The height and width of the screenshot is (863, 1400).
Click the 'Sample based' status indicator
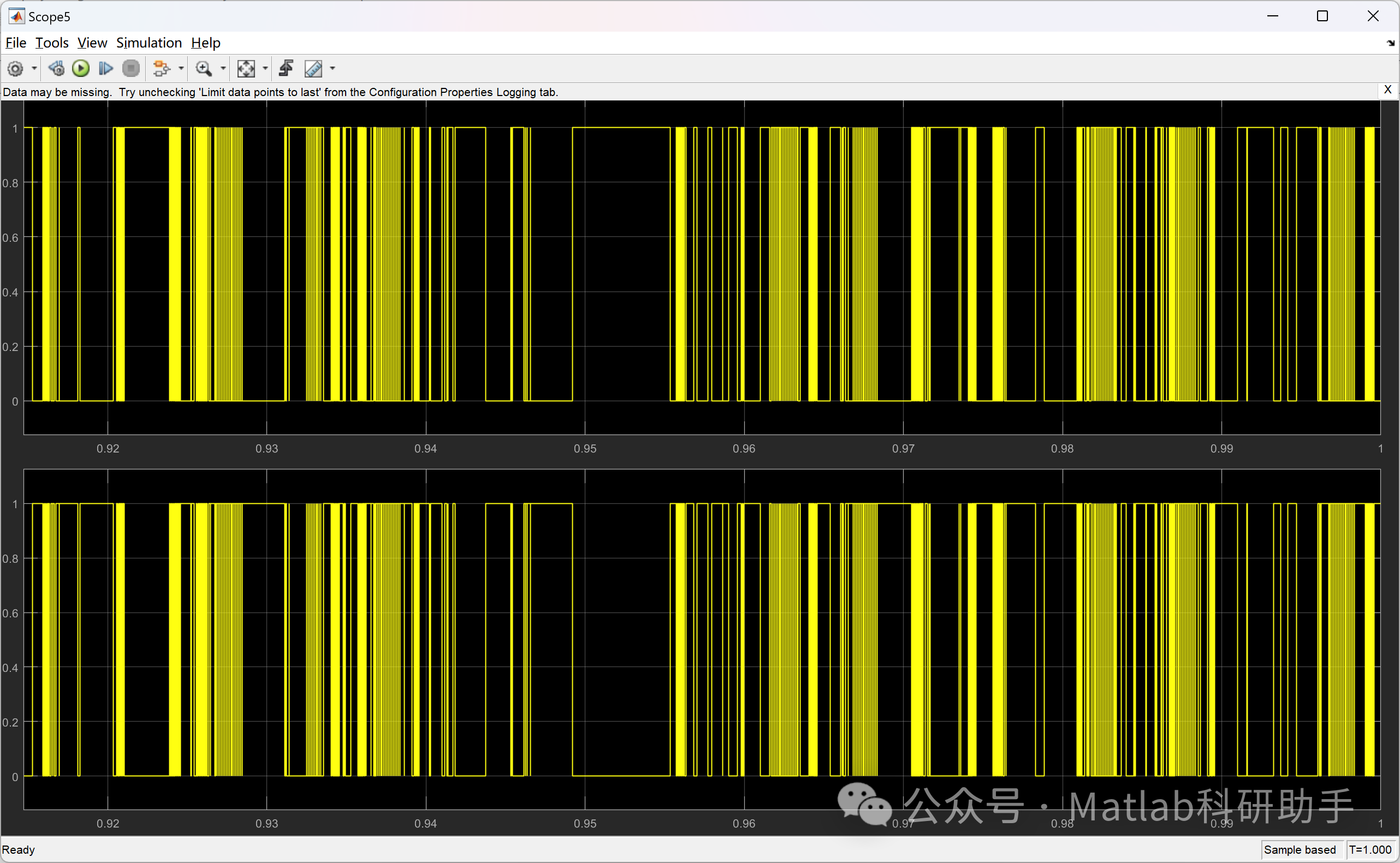point(1300,850)
